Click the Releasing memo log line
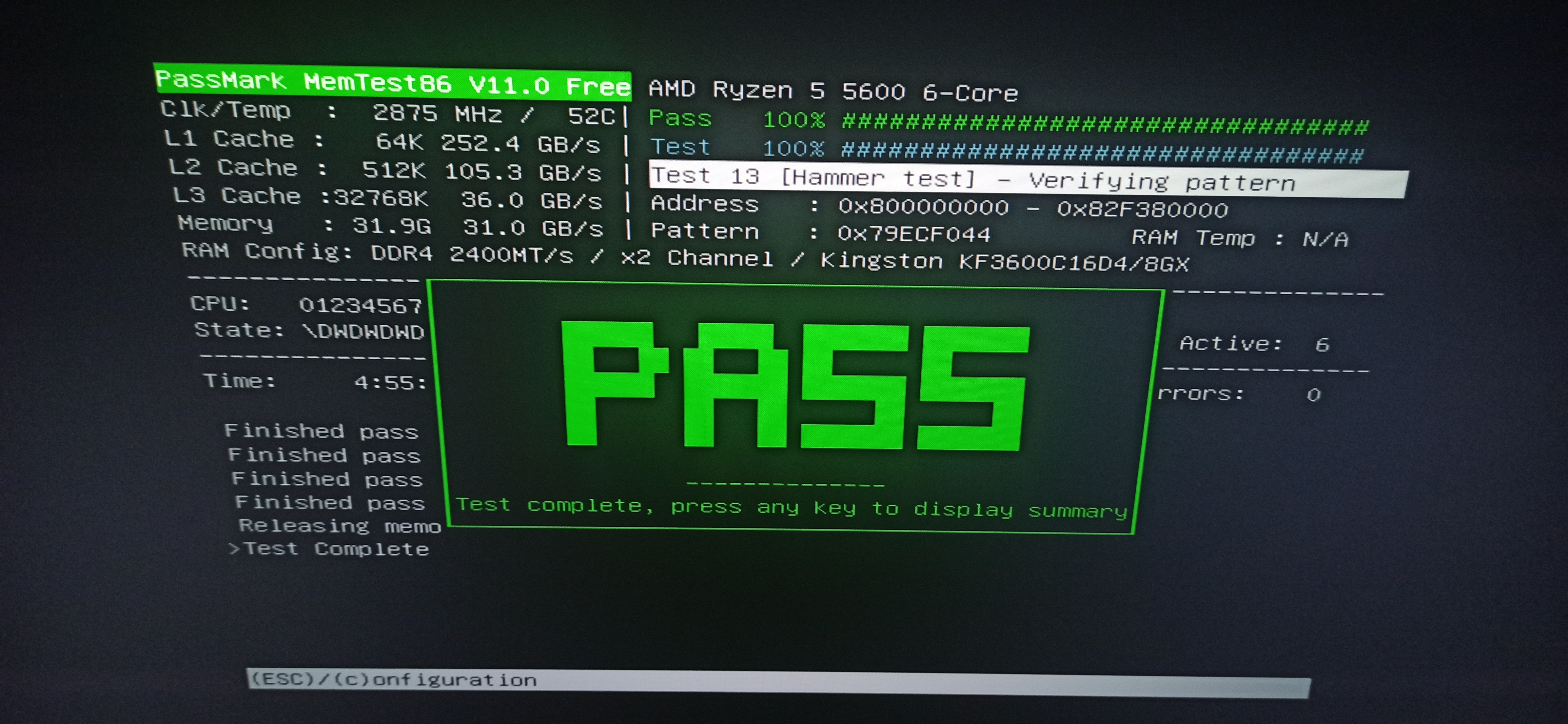The height and width of the screenshot is (724, 1568). 340,526
